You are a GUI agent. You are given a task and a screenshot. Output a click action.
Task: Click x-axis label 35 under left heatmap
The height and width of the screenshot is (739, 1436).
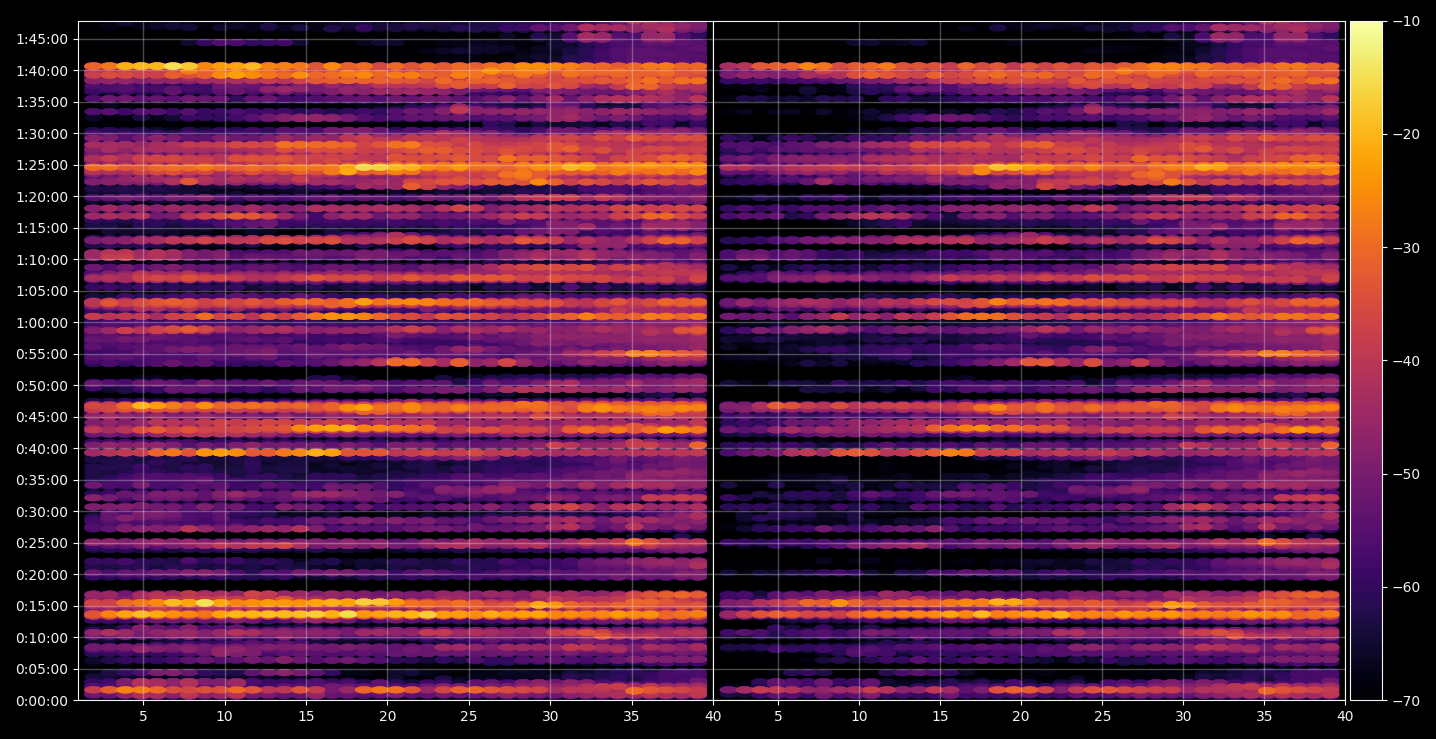coord(632,717)
